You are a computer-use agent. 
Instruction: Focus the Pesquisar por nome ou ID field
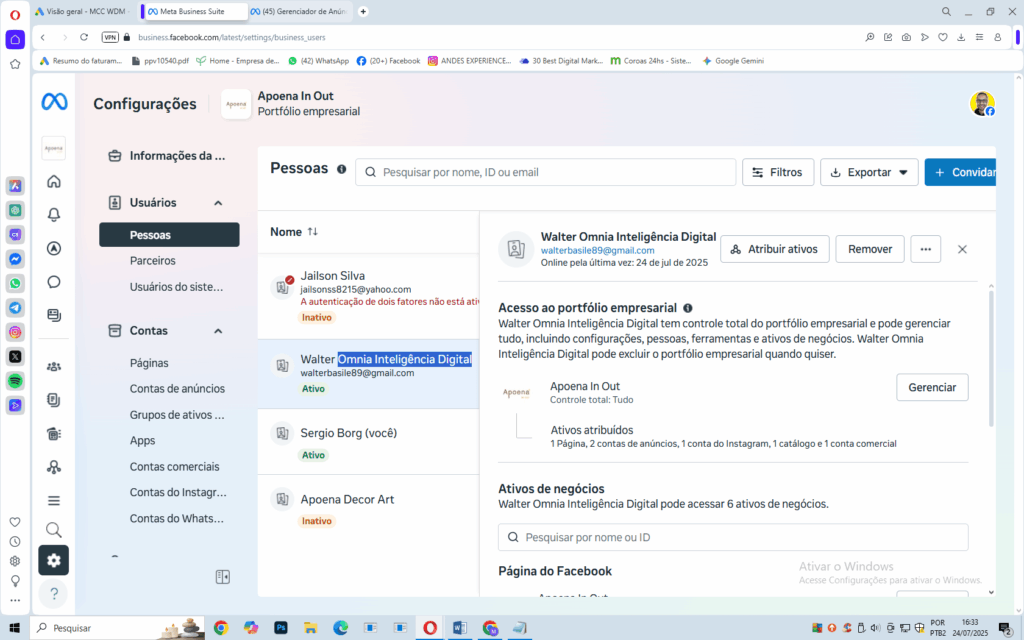pyautogui.click(x=733, y=537)
